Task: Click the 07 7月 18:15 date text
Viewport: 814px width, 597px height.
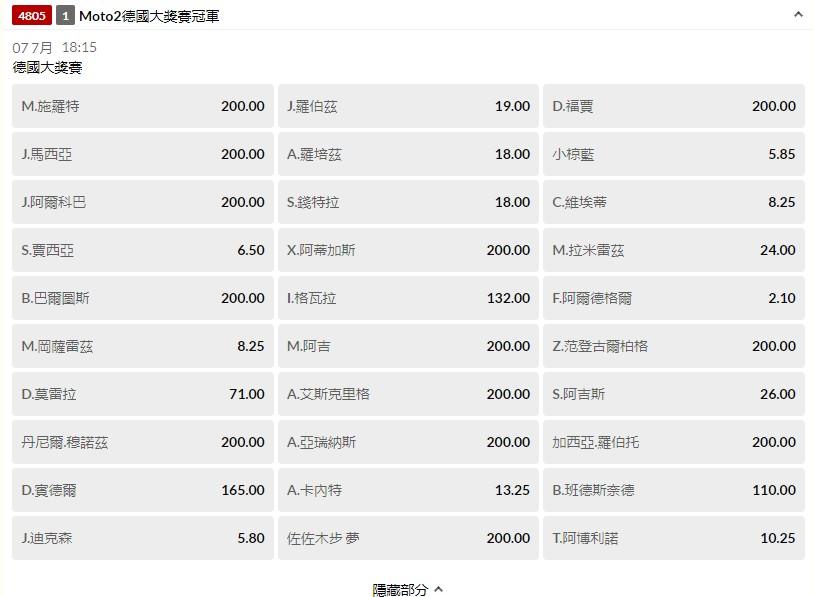Action: (55, 48)
